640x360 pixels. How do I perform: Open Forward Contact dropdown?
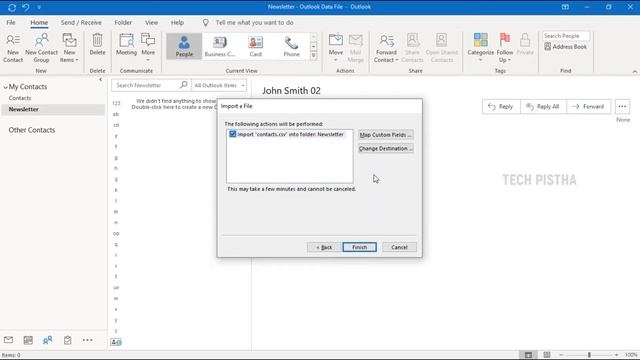(386, 48)
